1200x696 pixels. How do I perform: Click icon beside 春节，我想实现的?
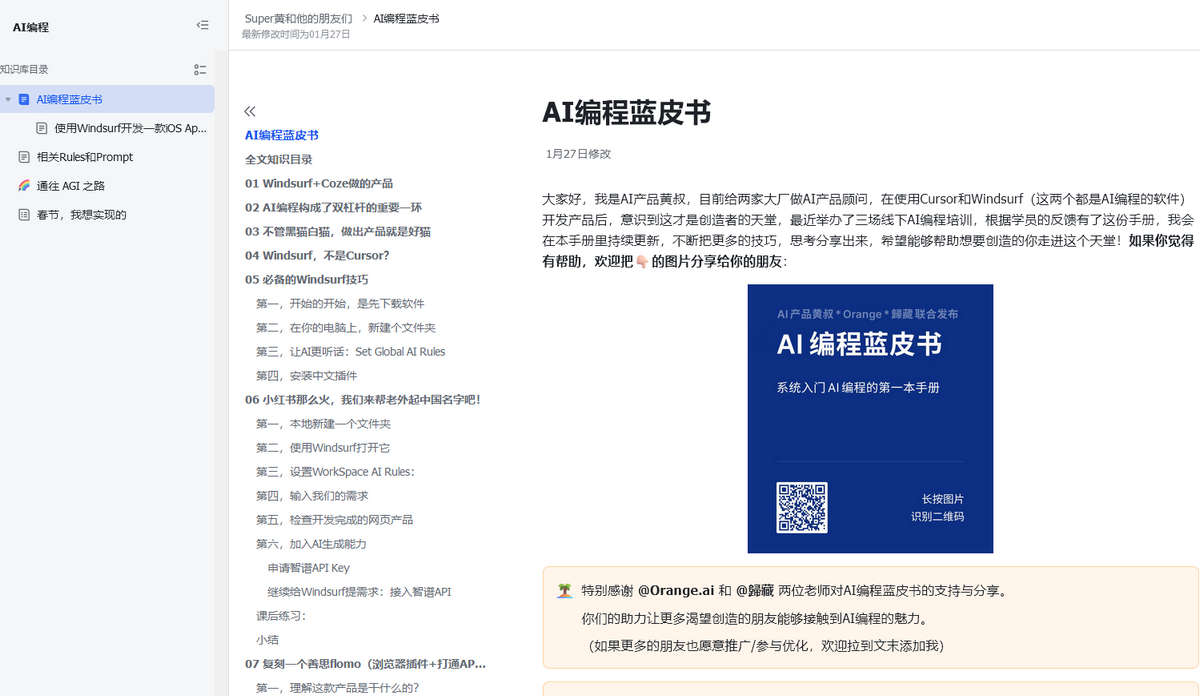[x=24, y=215]
